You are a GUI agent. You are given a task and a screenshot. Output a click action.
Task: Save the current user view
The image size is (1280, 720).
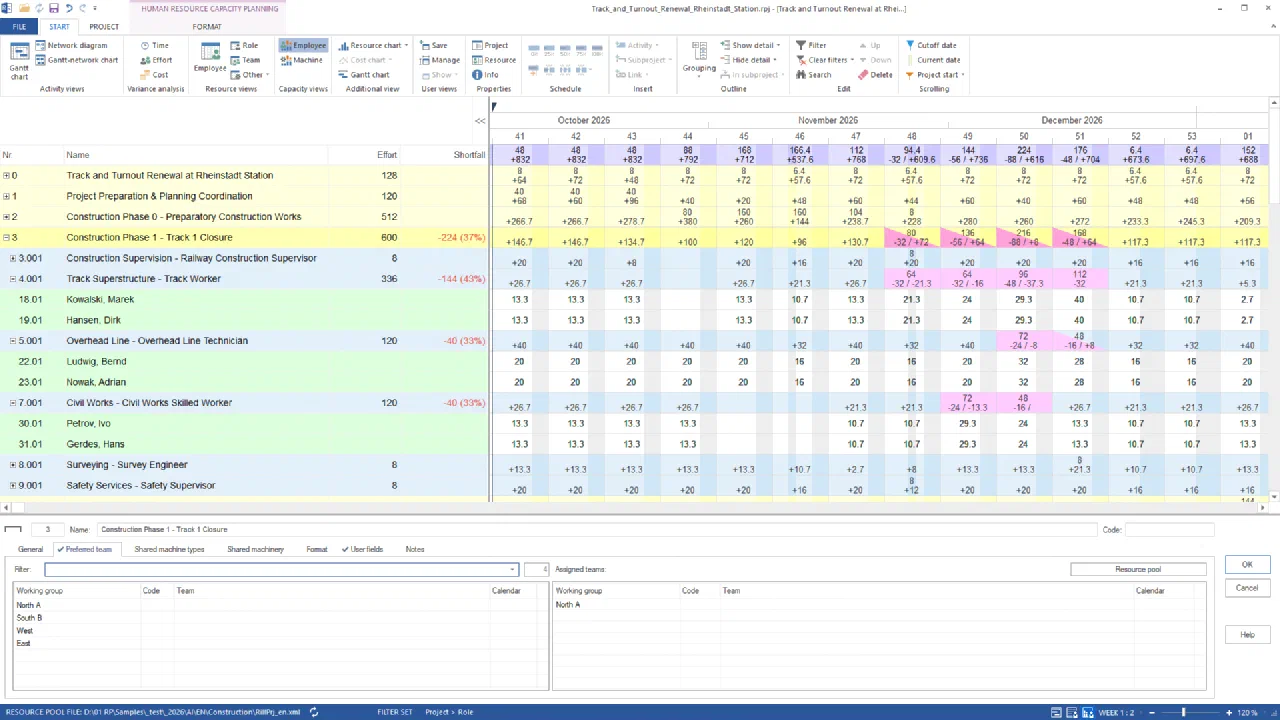point(434,45)
